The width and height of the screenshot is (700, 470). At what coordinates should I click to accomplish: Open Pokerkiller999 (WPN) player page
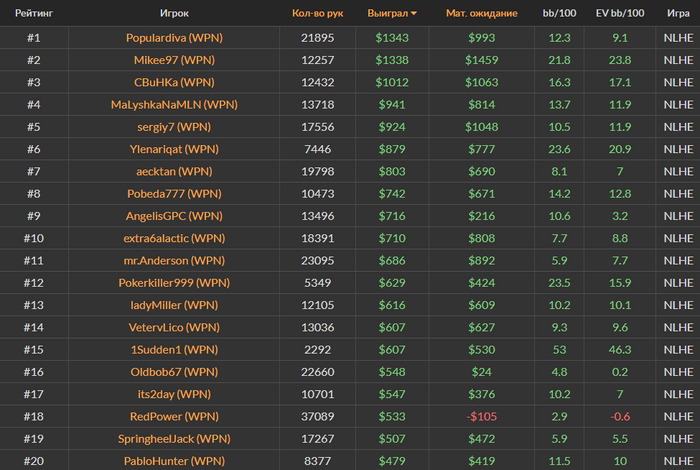[174, 283]
